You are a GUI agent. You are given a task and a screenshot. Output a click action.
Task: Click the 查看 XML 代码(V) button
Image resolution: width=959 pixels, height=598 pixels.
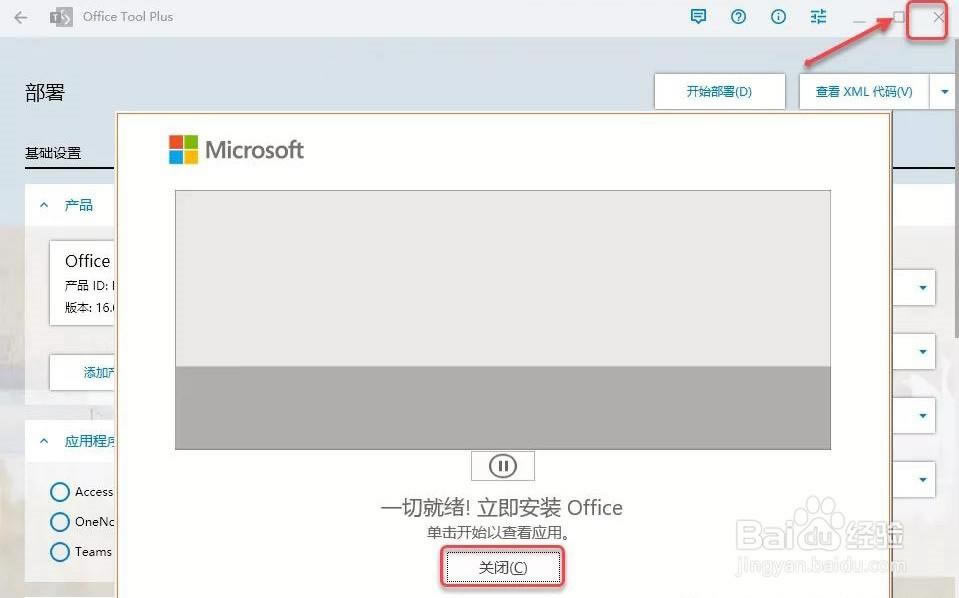pyautogui.click(x=864, y=92)
